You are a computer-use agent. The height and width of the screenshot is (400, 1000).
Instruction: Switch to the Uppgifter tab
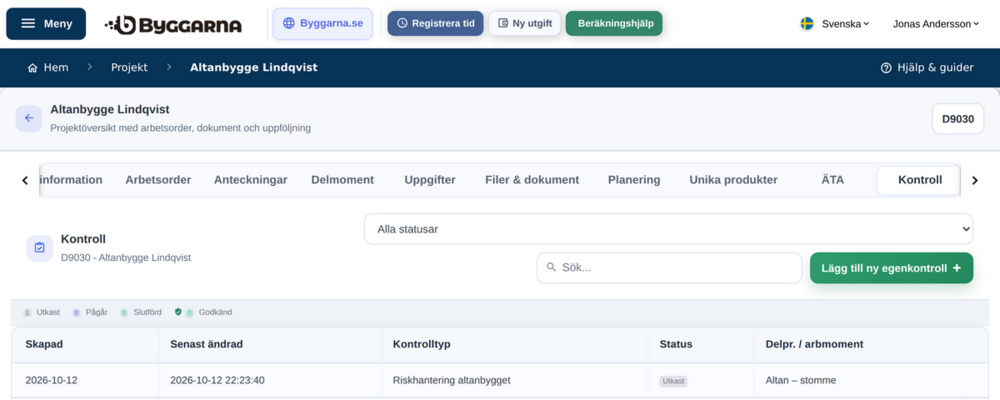[x=430, y=180]
